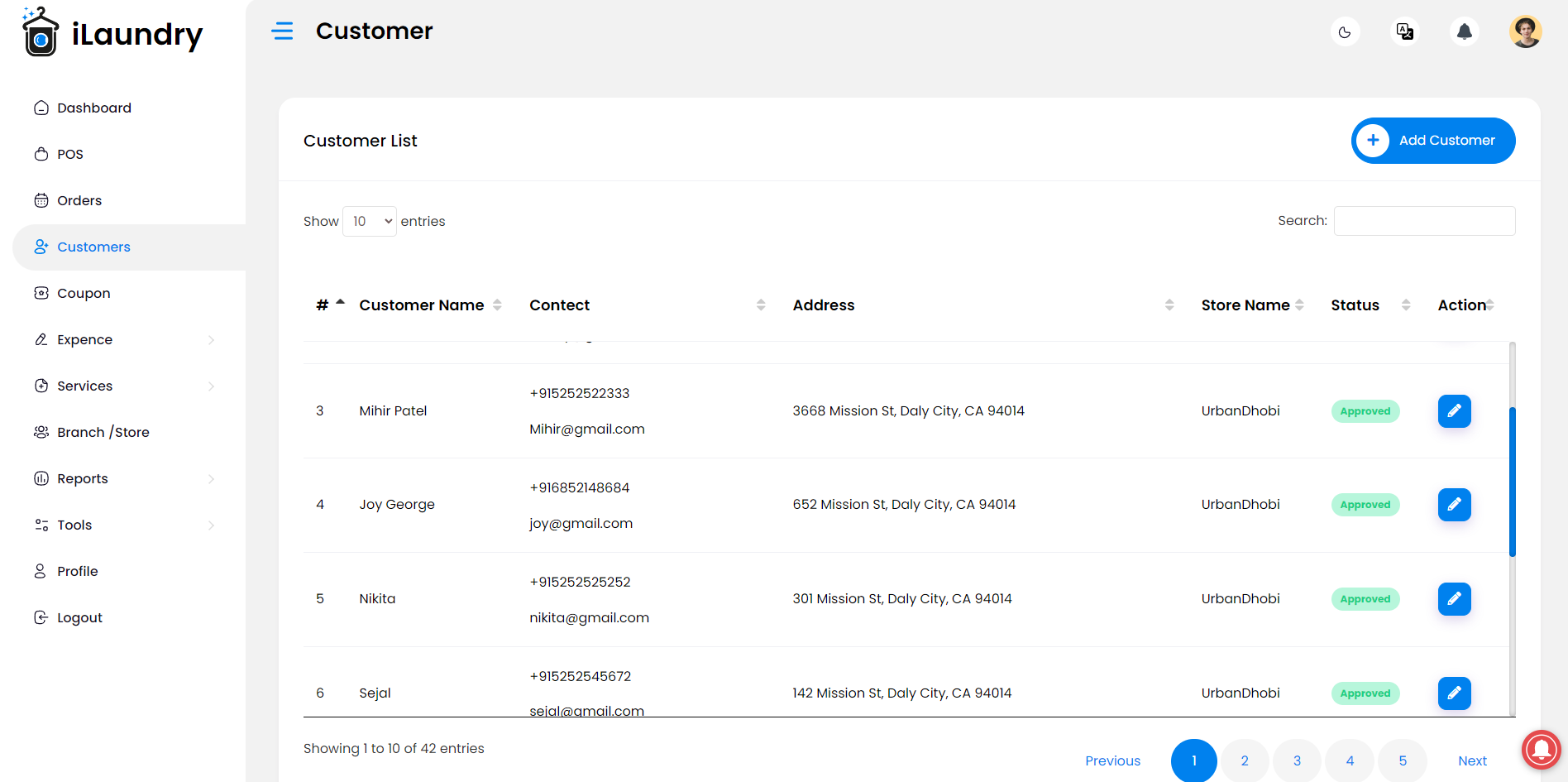1568x782 pixels.
Task: Open notifications bell in header
Action: point(1464,32)
